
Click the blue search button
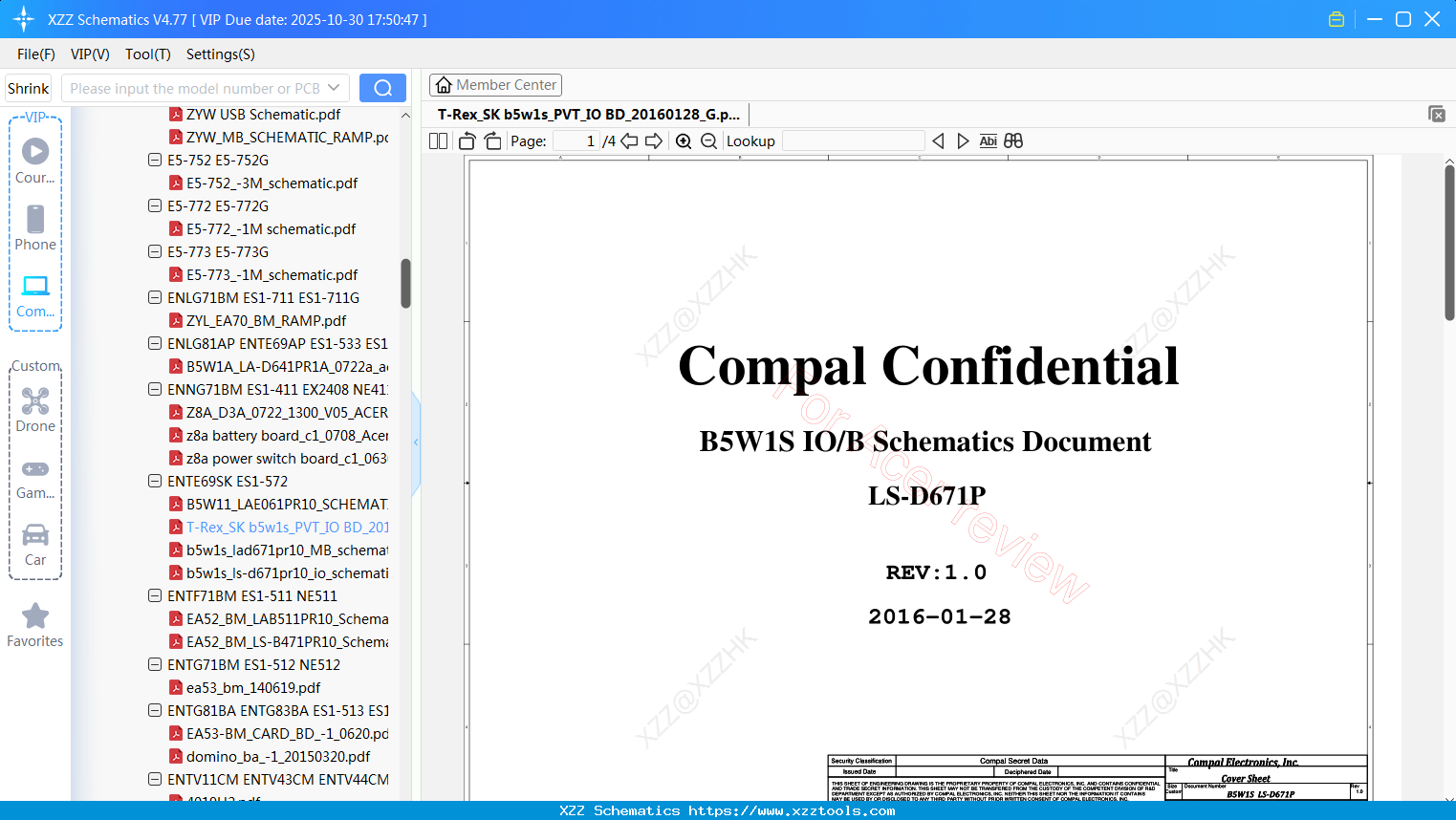click(382, 88)
